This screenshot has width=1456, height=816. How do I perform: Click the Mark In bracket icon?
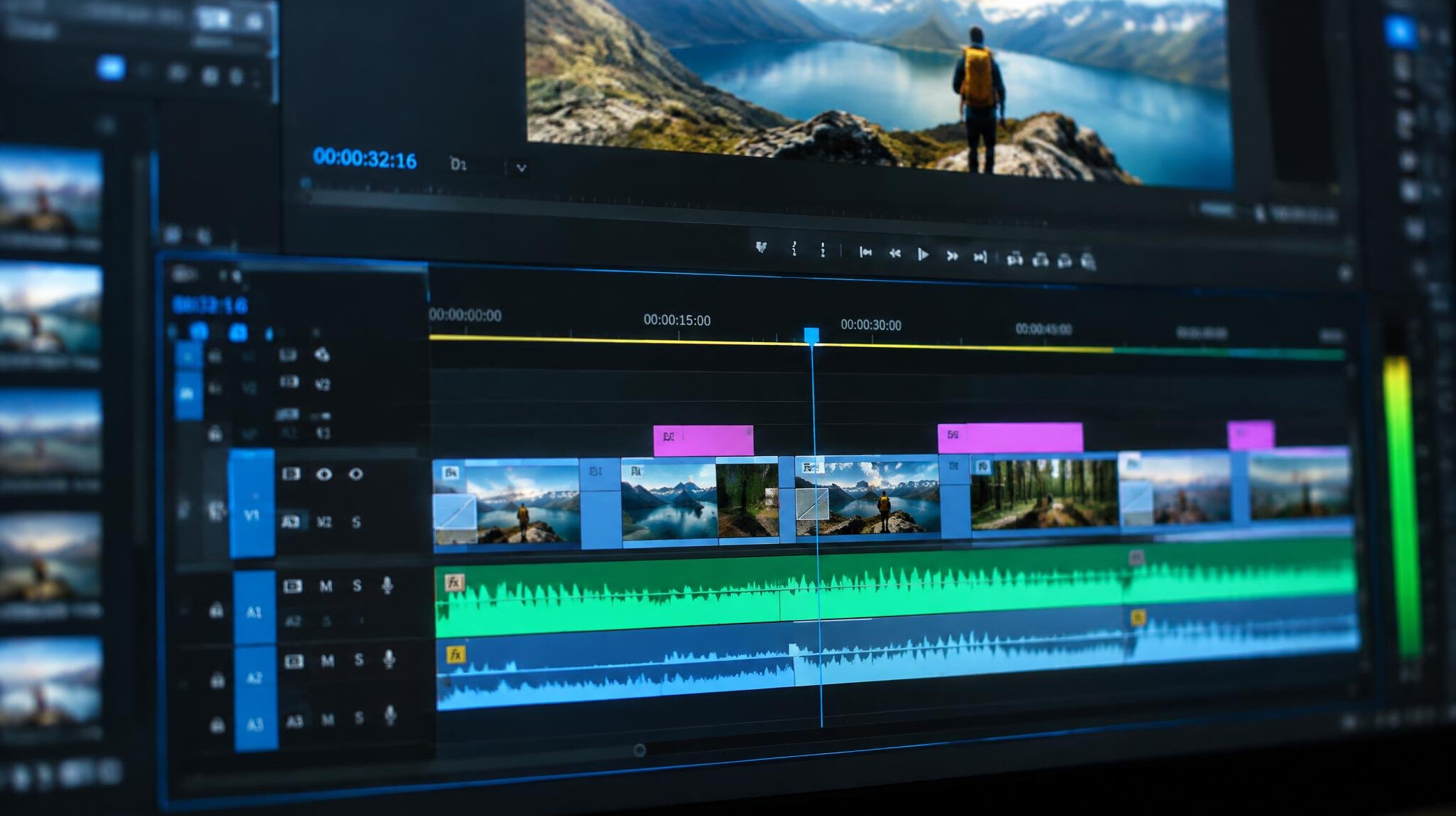point(794,249)
